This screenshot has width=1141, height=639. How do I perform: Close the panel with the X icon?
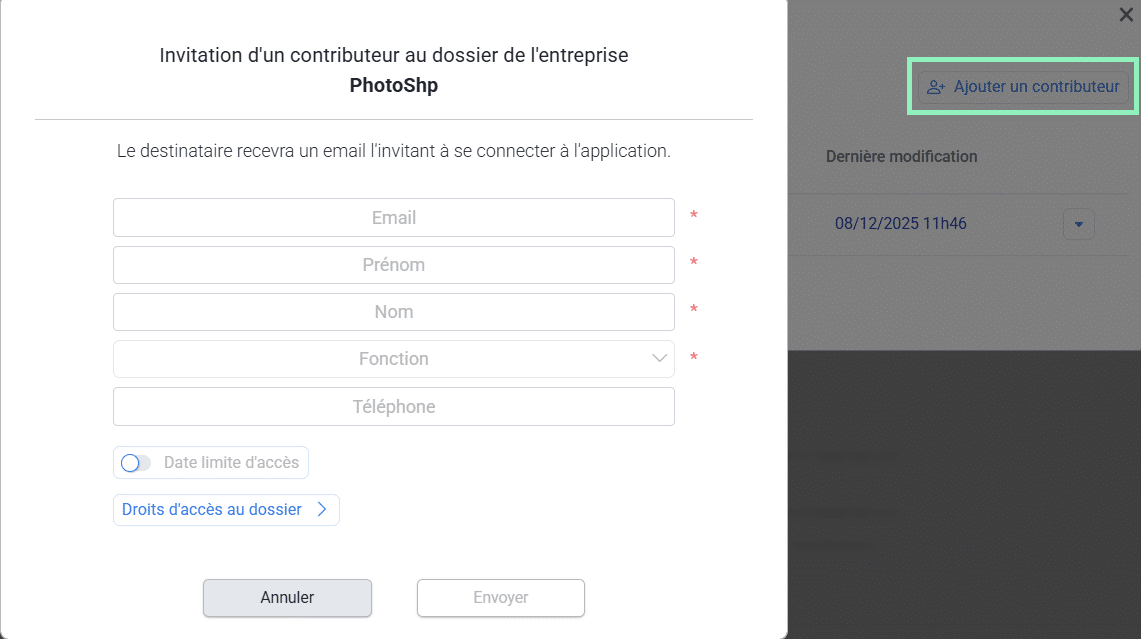pyautogui.click(x=1125, y=14)
